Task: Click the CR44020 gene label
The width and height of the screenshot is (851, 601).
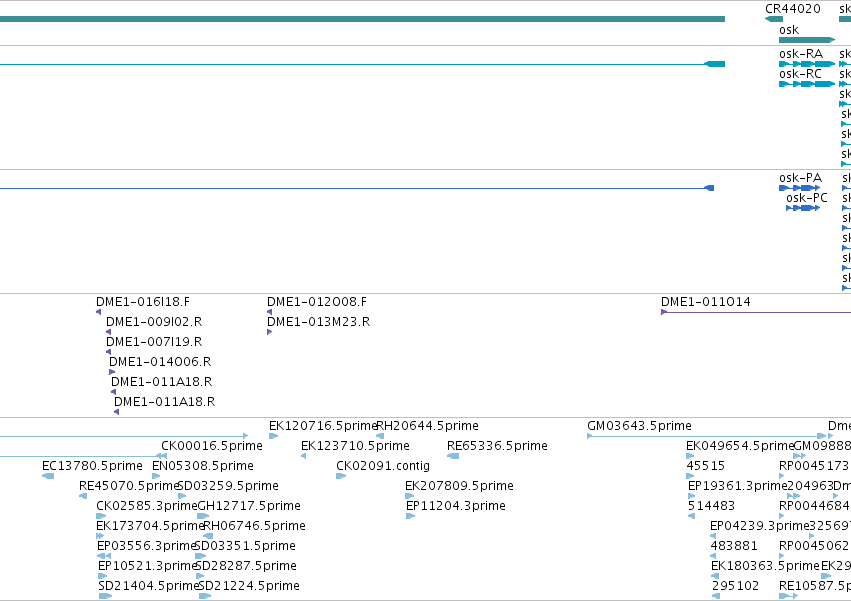Action: [792, 9]
